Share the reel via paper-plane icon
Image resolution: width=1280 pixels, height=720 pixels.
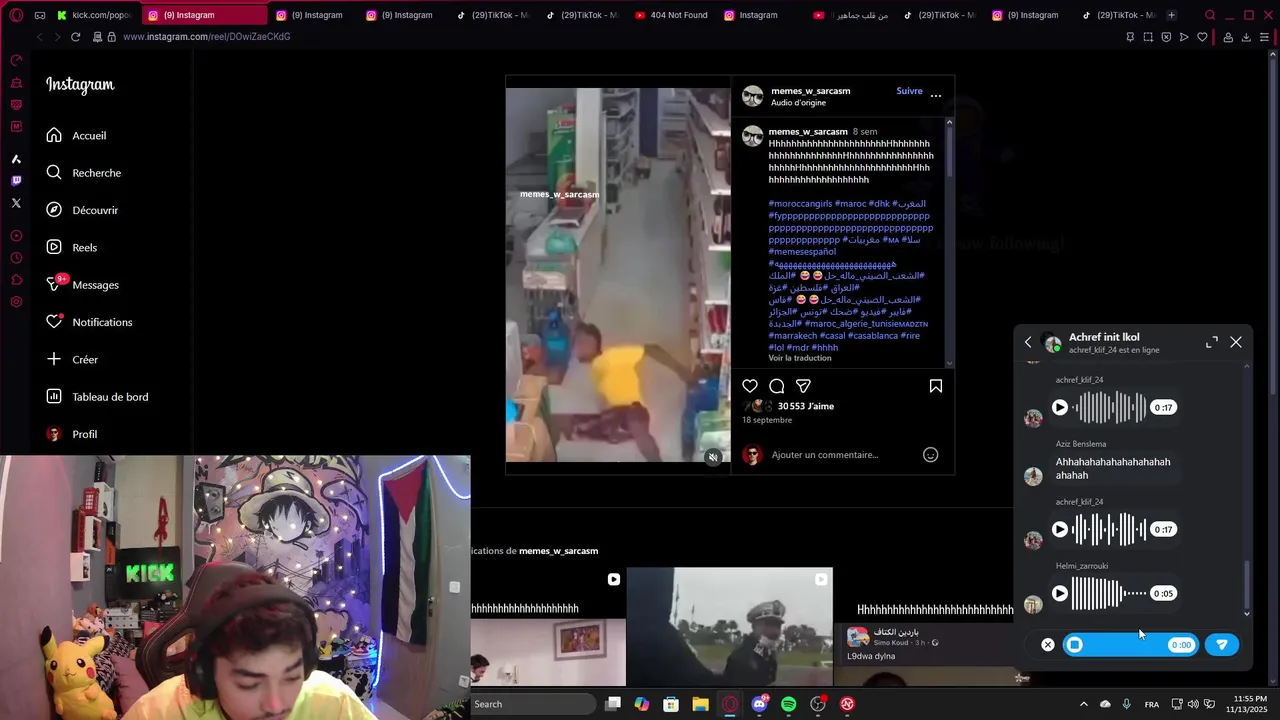click(x=803, y=386)
